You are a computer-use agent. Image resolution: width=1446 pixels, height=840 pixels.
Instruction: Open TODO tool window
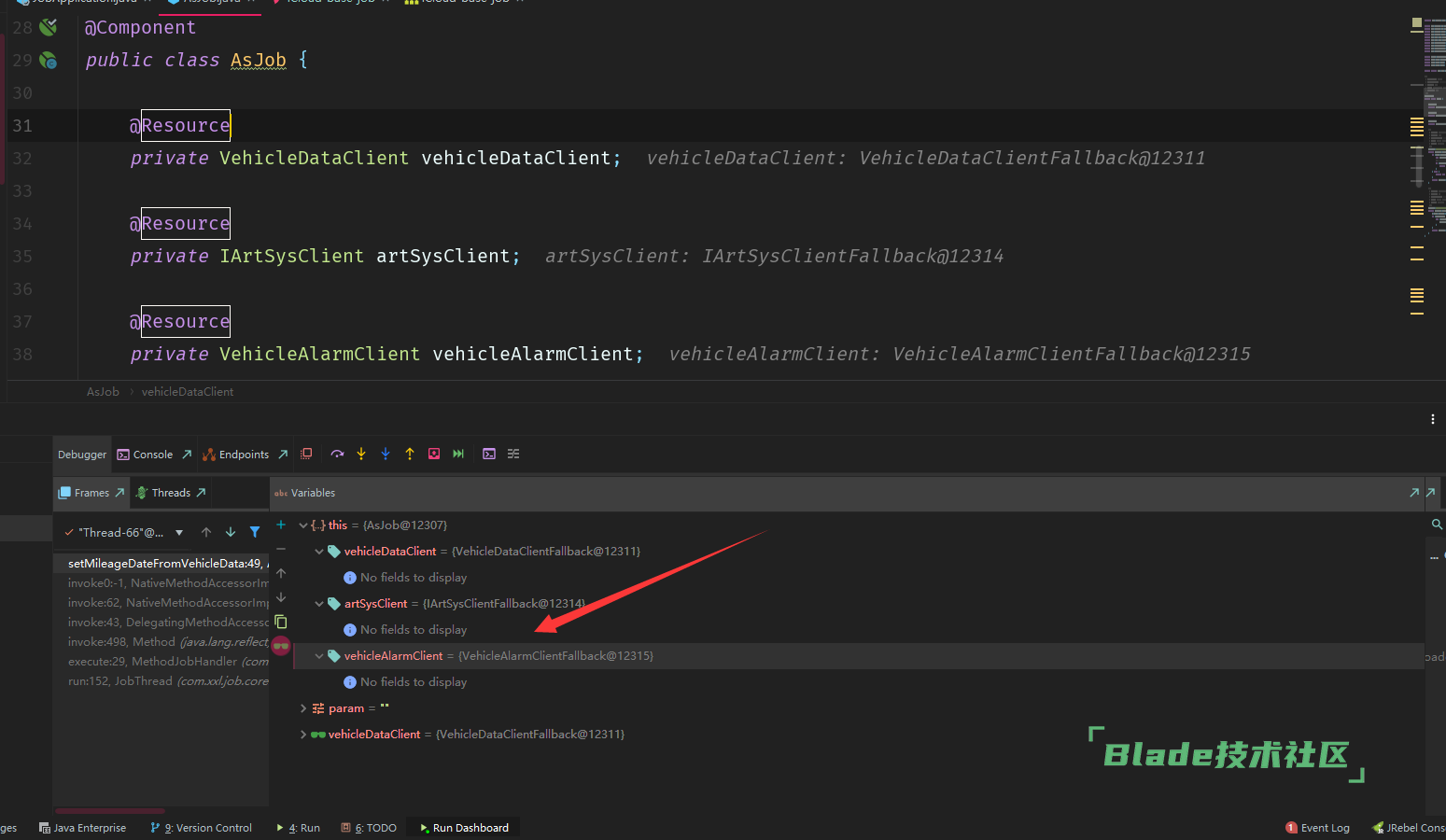pos(369,828)
